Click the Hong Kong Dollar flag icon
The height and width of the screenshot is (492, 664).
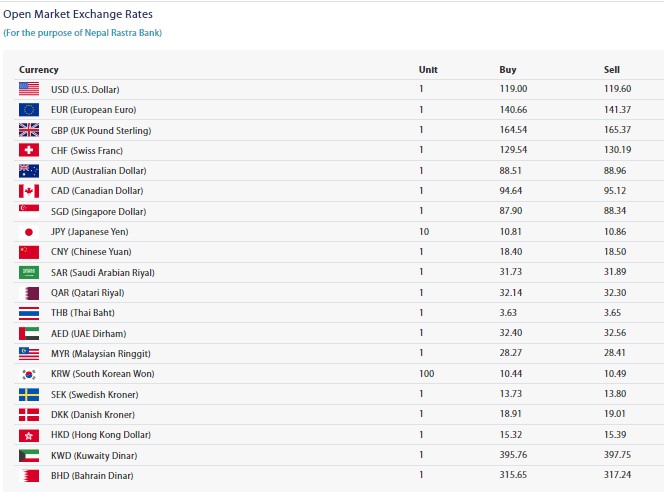click(29, 435)
